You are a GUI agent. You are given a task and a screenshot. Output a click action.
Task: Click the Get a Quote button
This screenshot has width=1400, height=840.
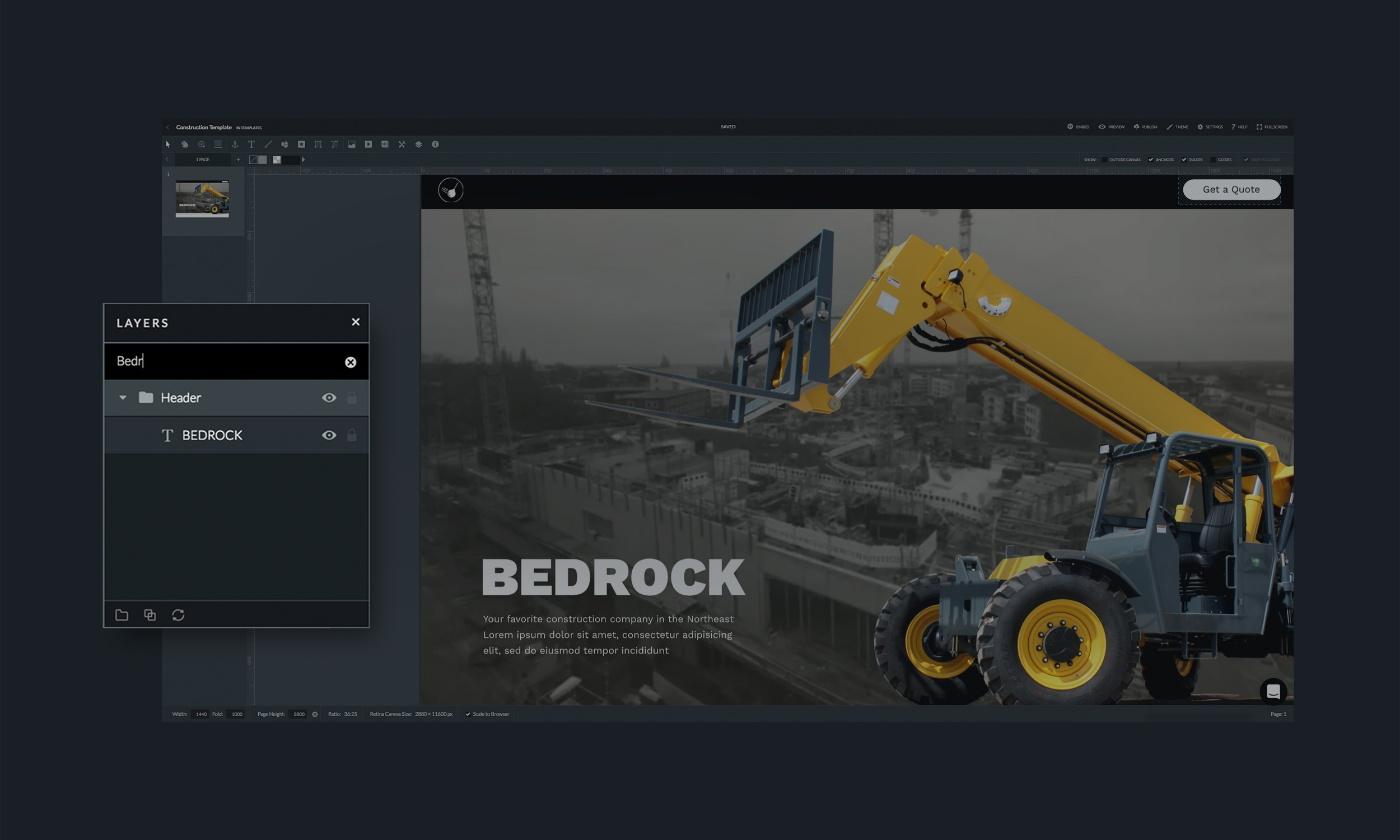pos(1231,189)
